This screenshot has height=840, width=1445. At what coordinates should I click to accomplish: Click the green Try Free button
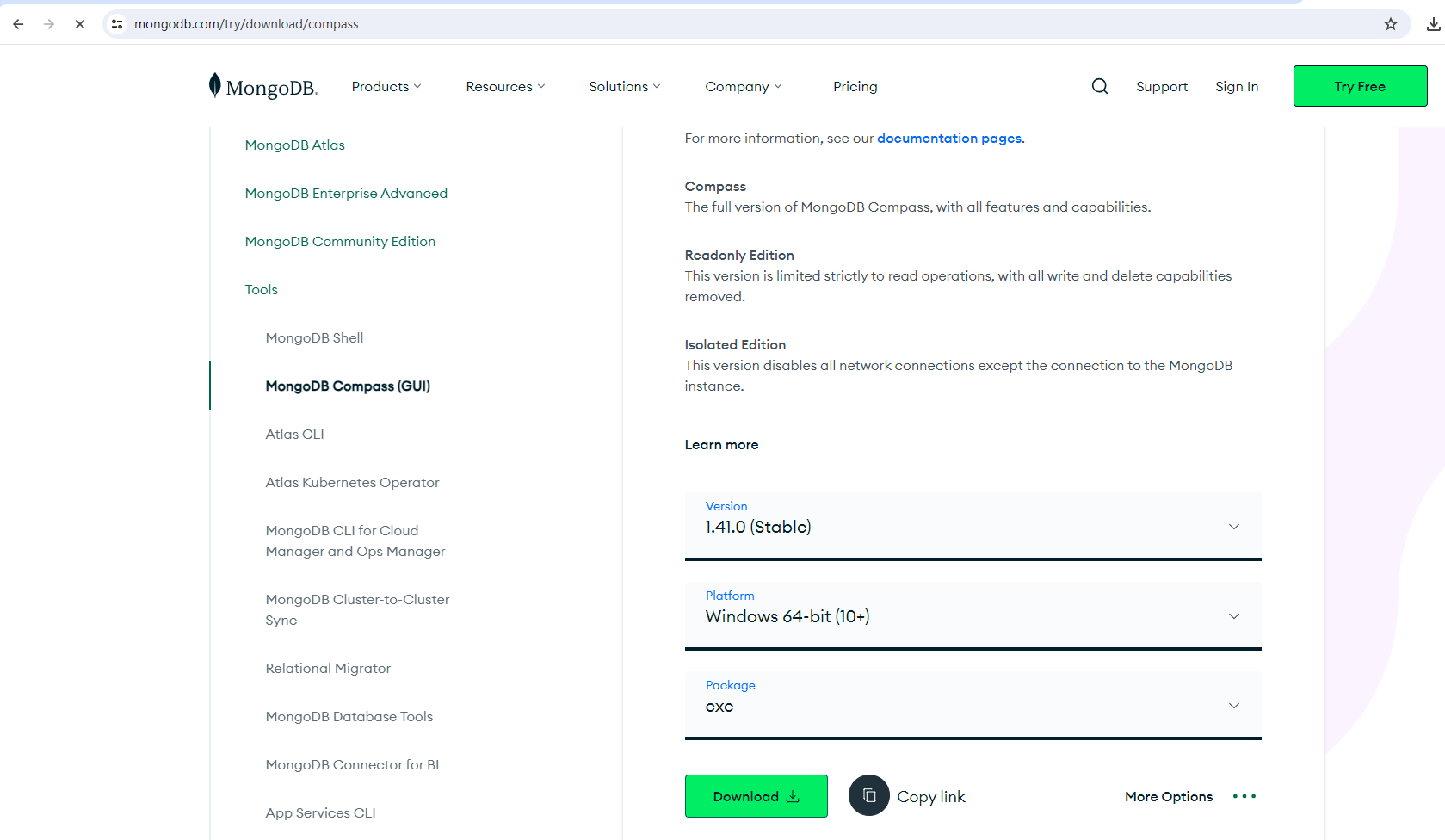pyautogui.click(x=1360, y=86)
